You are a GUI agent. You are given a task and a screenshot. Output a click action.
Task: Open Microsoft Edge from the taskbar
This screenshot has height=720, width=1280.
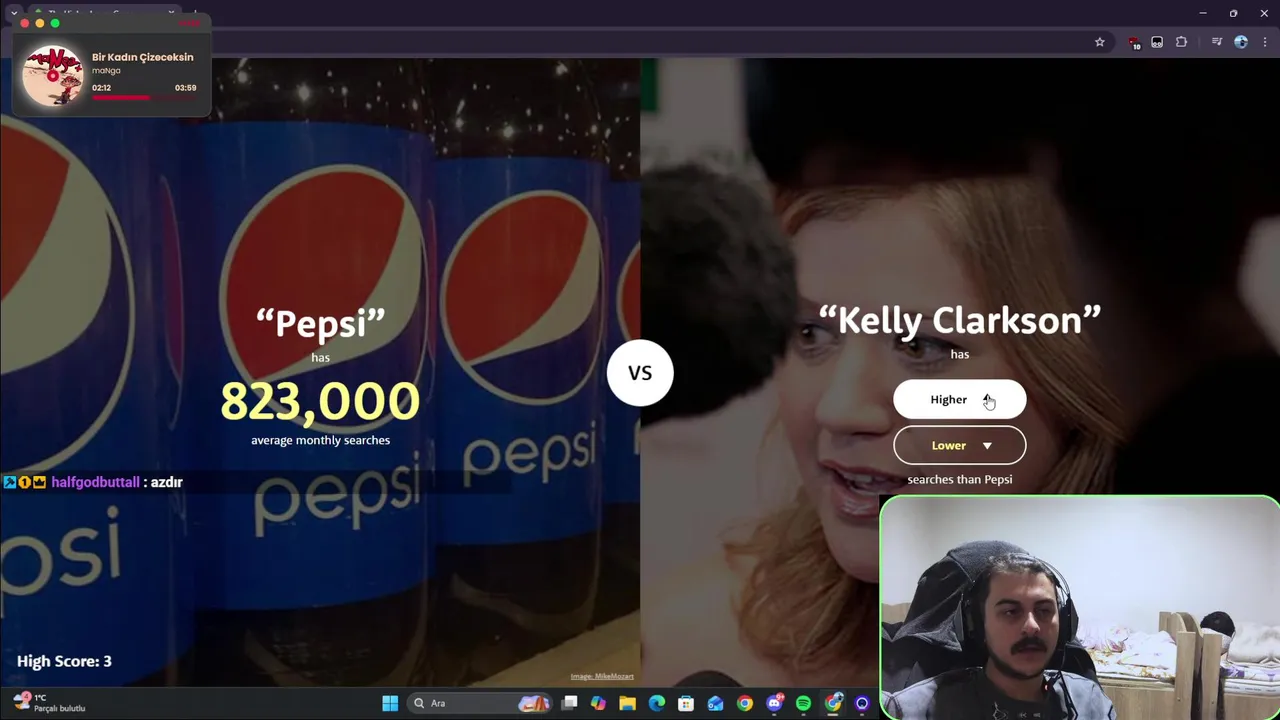coord(657,703)
